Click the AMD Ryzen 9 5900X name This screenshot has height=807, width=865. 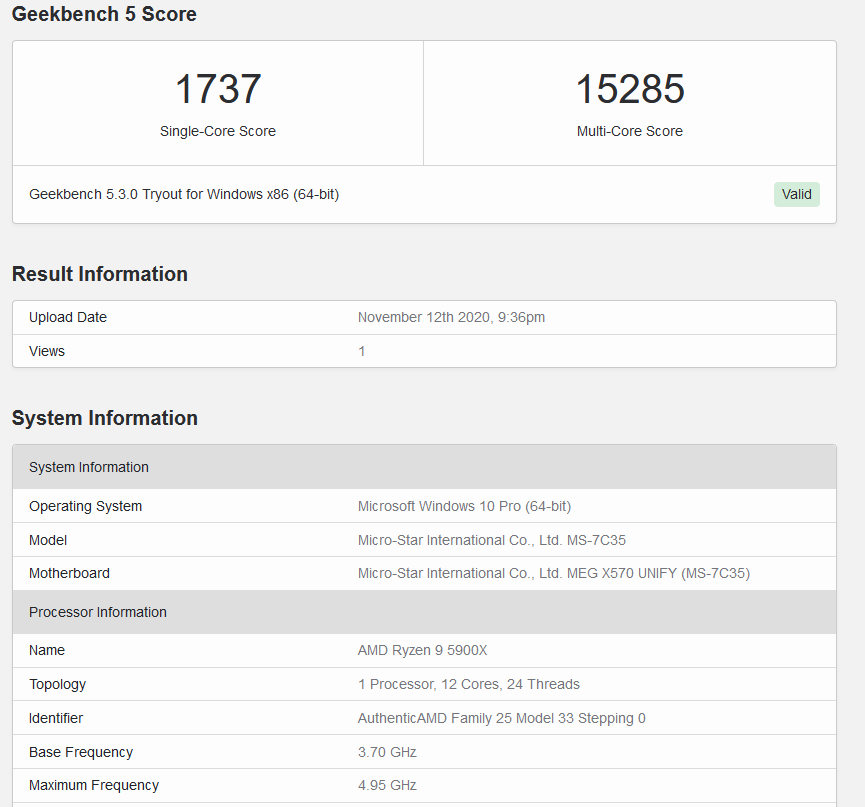[x=422, y=650]
